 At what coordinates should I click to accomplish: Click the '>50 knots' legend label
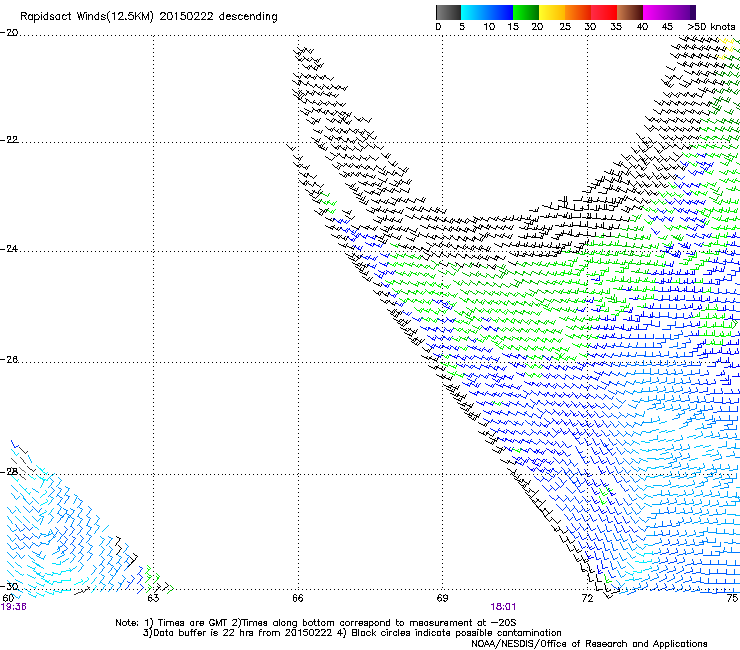(711, 27)
